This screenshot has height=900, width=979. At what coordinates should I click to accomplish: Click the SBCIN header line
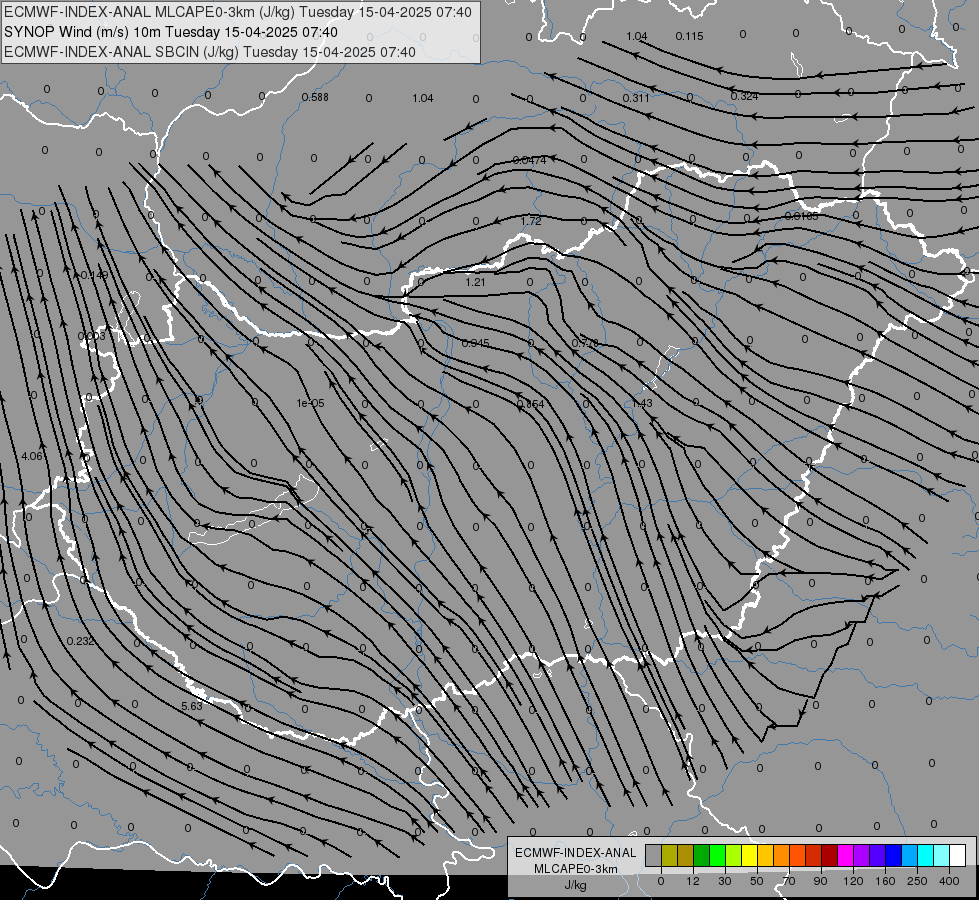(x=210, y=52)
